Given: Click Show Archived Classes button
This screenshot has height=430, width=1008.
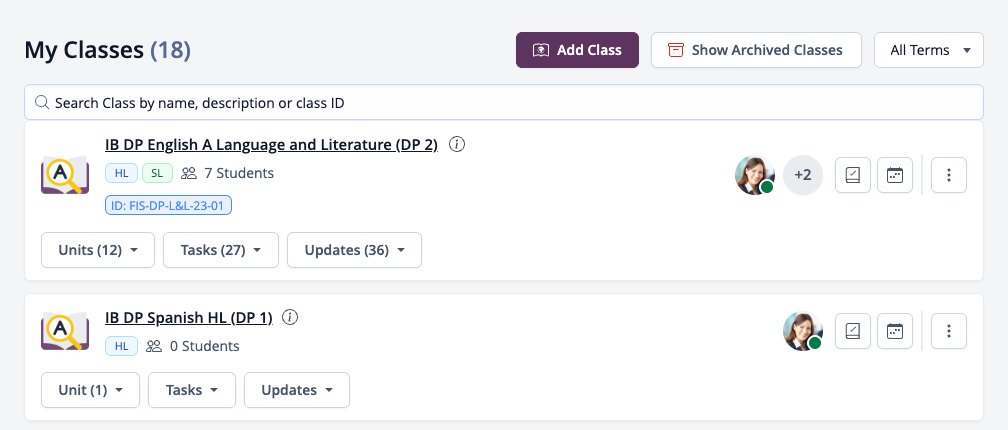Looking at the screenshot, I should click(x=756, y=50).
